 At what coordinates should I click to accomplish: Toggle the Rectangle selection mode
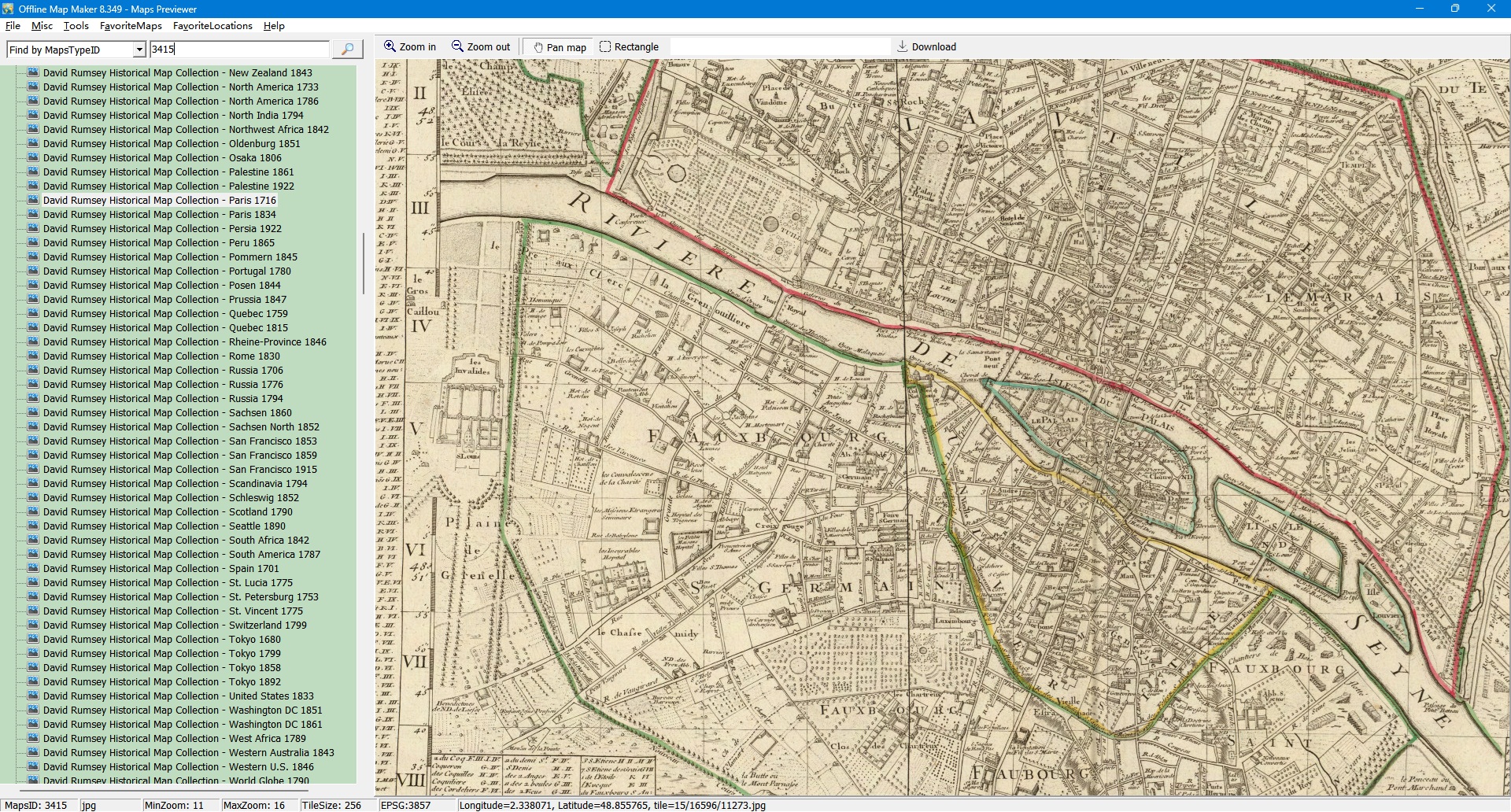click(x=629, y=46)
